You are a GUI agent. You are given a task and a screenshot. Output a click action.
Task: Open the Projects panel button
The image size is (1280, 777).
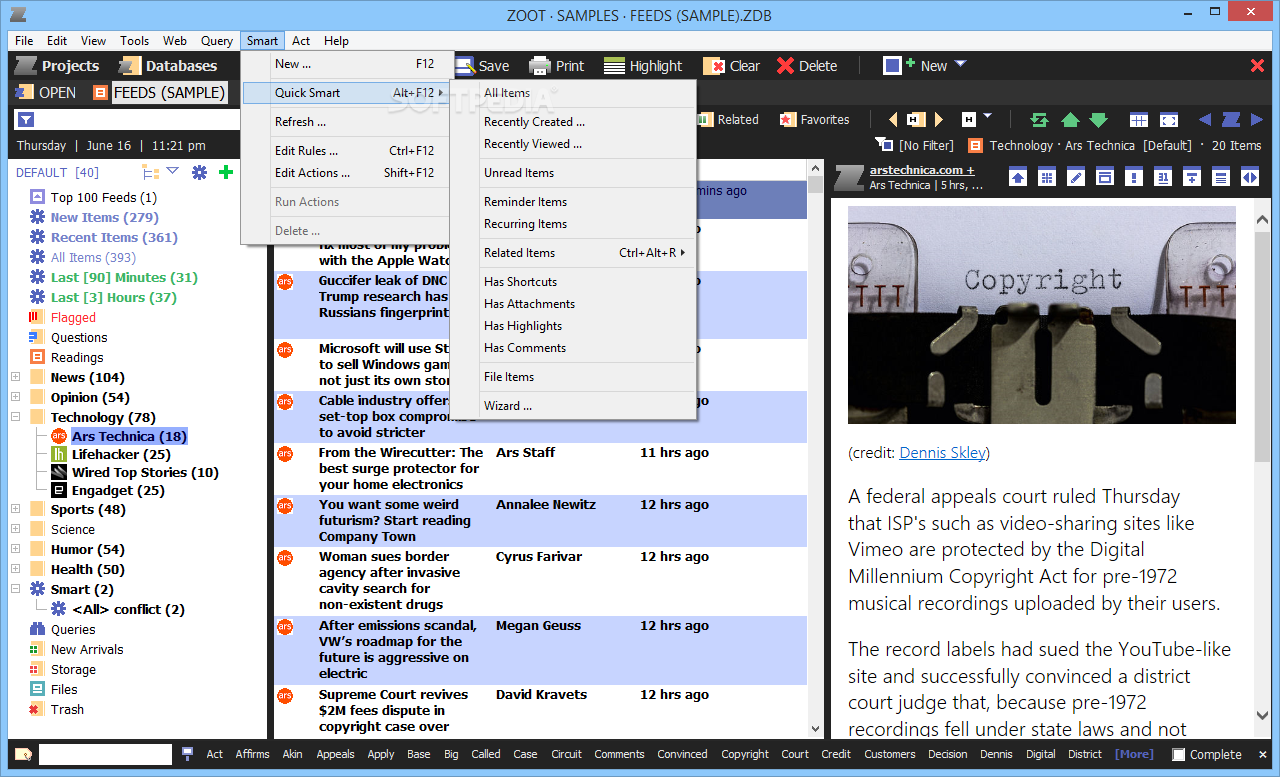coord(58,66)
